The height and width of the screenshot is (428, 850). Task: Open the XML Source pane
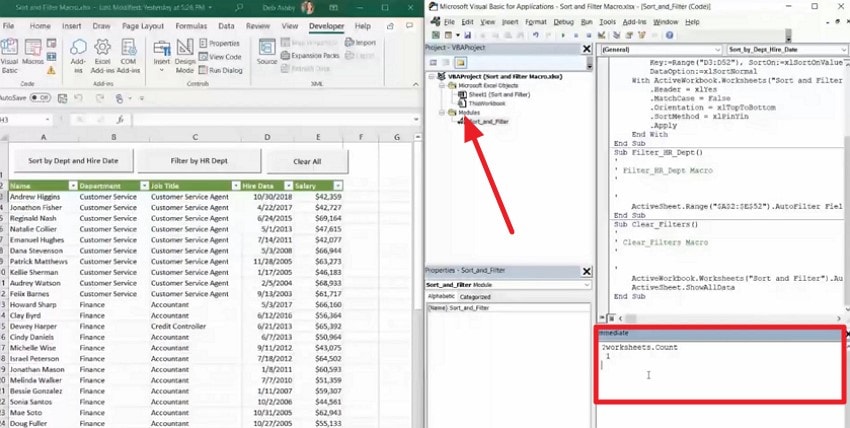point(267,52)
